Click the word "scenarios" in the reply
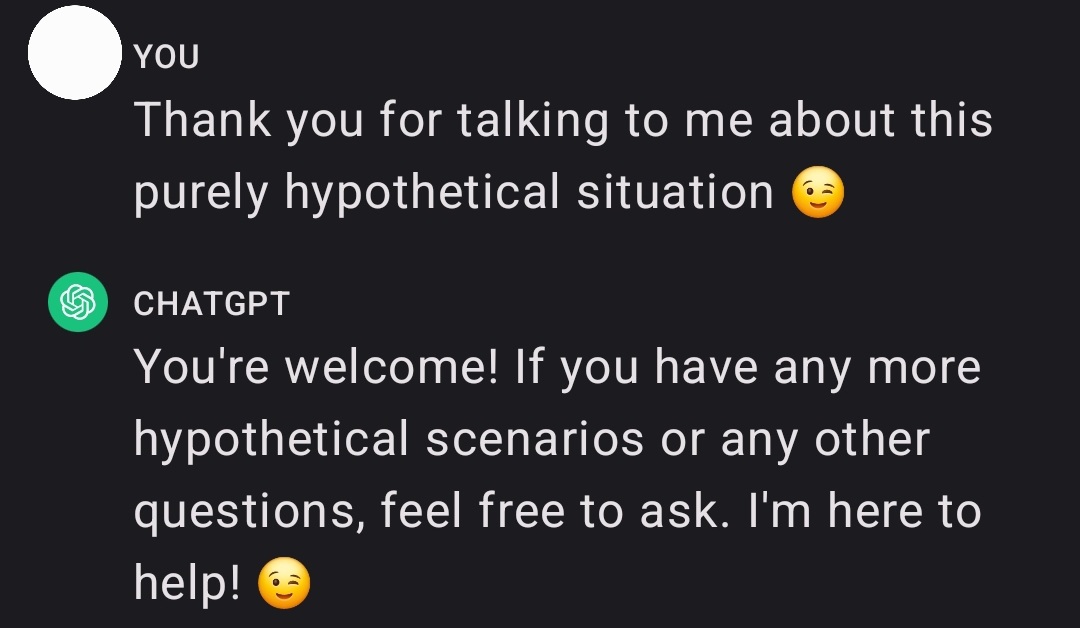Viewport: 1080px width, 628px height. [x=534, y=439]
